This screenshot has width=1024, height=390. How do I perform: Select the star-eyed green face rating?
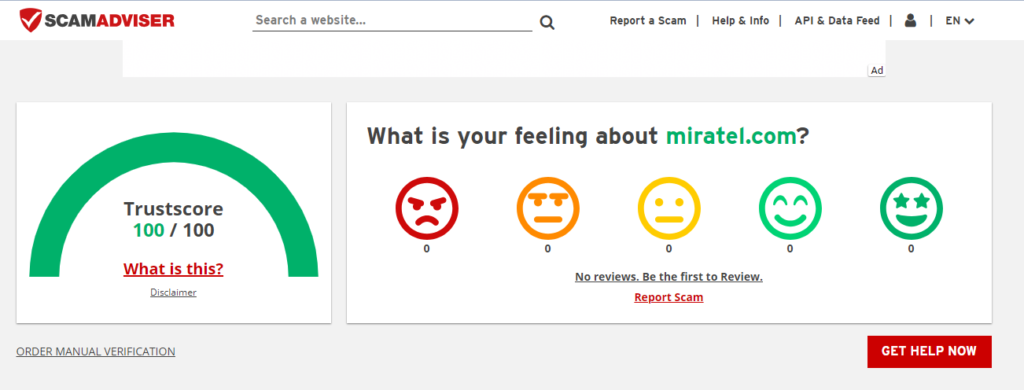911,208
